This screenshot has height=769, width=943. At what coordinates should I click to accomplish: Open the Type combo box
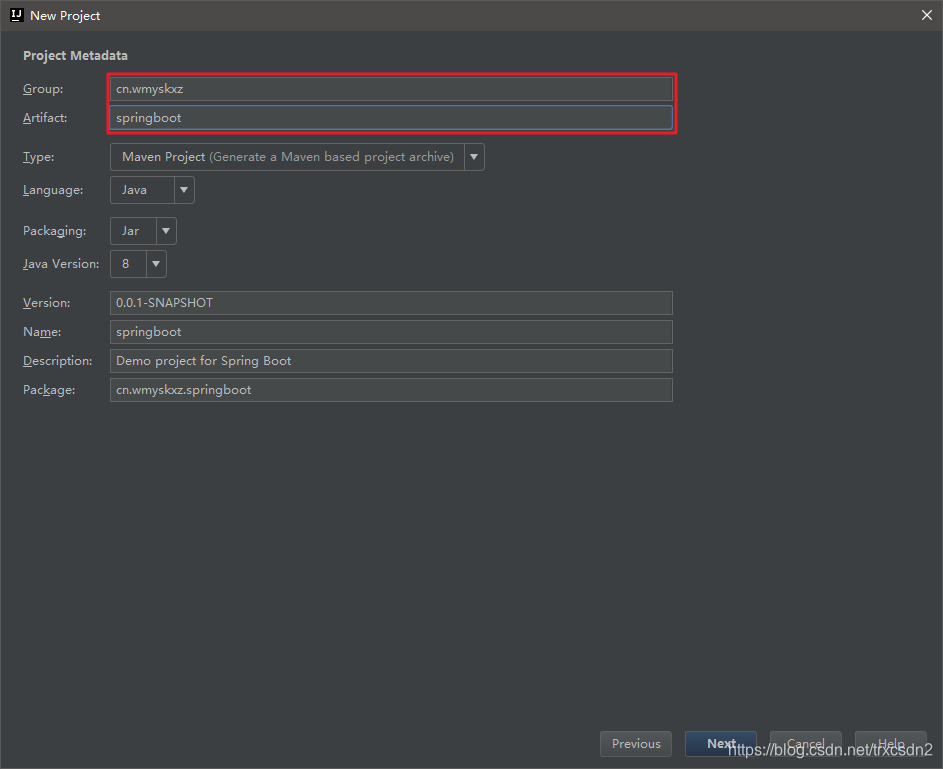pyautogui.click(x=297, y=157)
